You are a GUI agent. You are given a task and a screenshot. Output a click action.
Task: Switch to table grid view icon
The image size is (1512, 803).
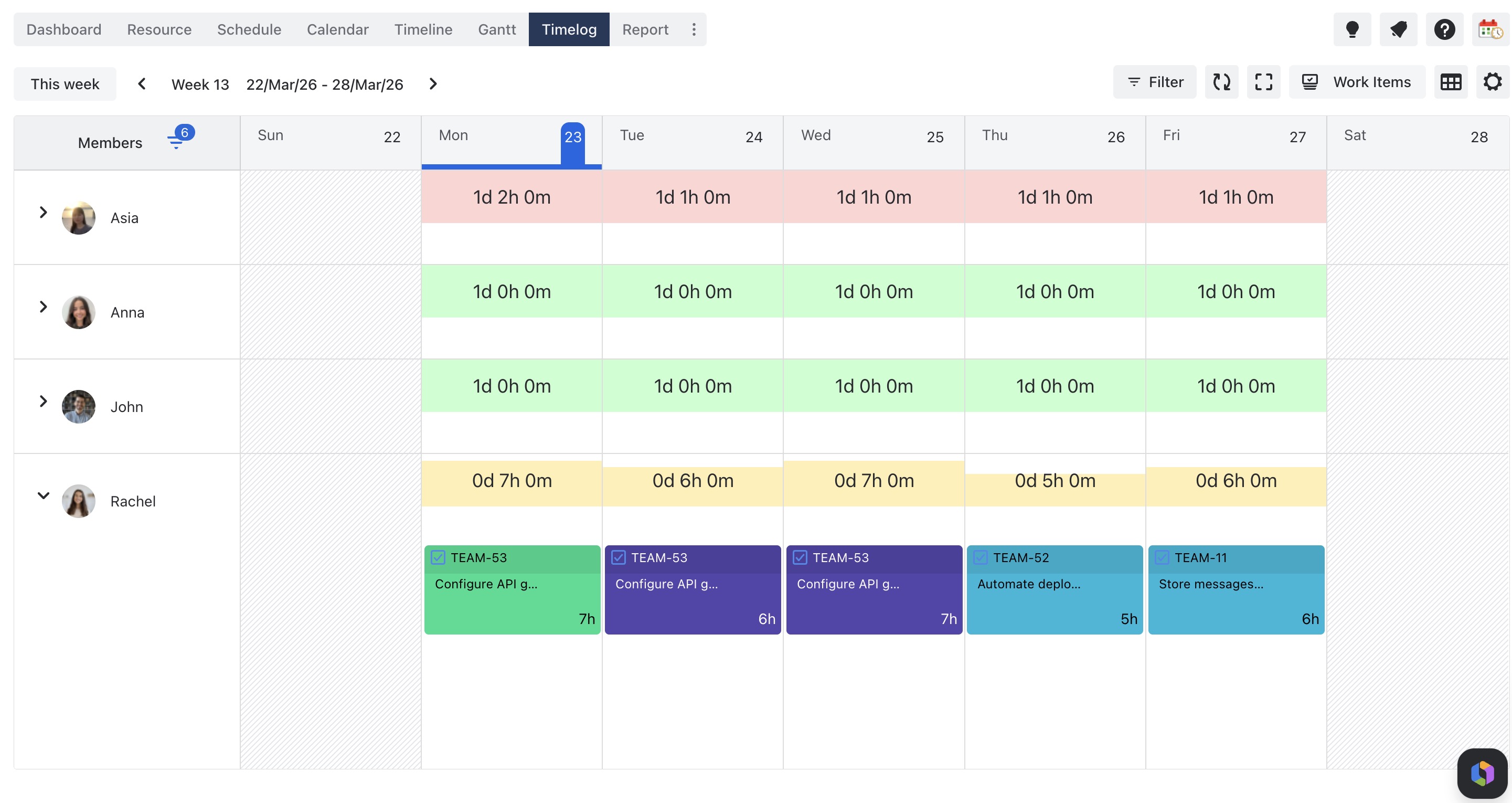click(x=1451, y=82)
